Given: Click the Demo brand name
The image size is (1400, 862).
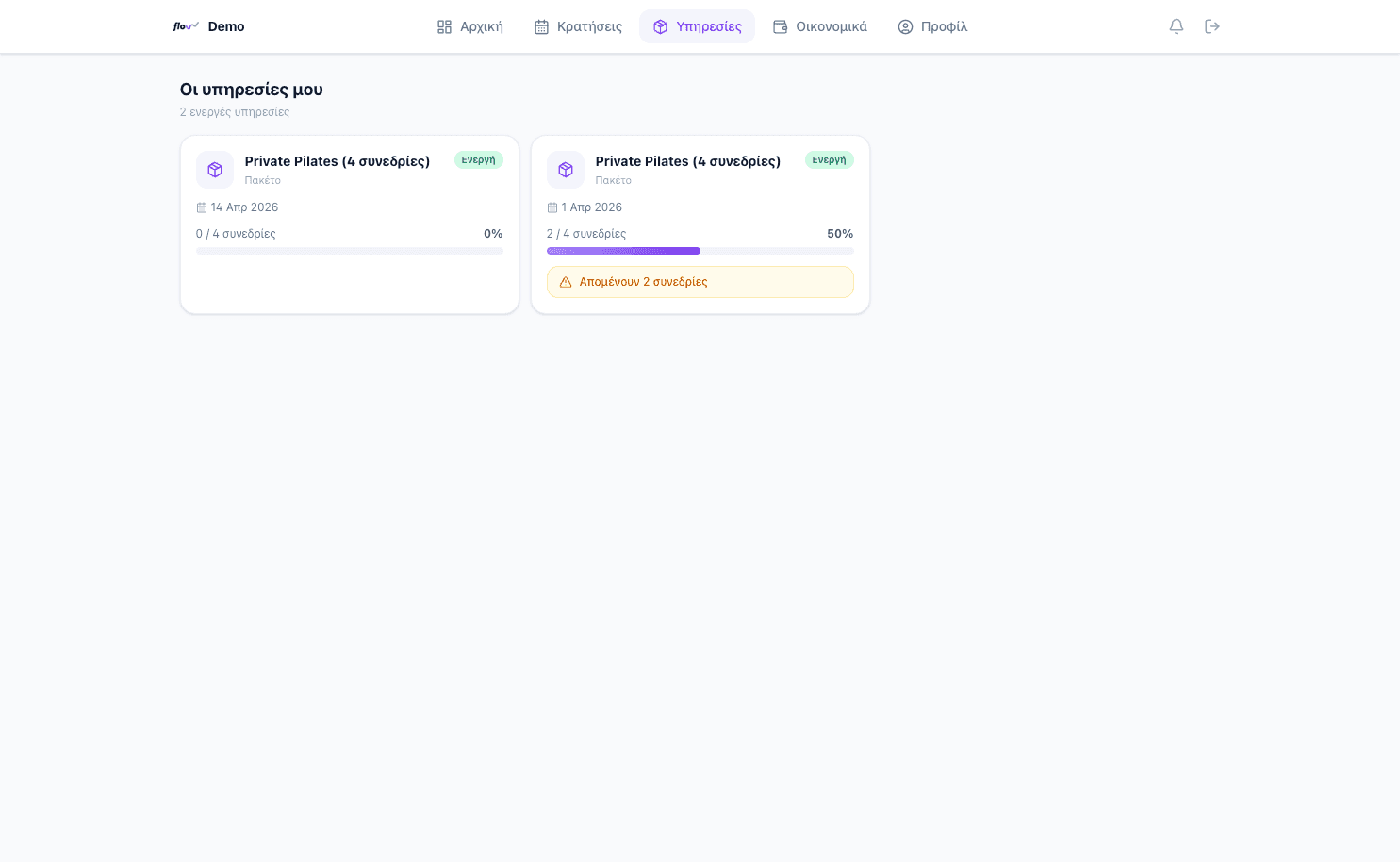Looking at the screenshot, I should pos(226,26).
